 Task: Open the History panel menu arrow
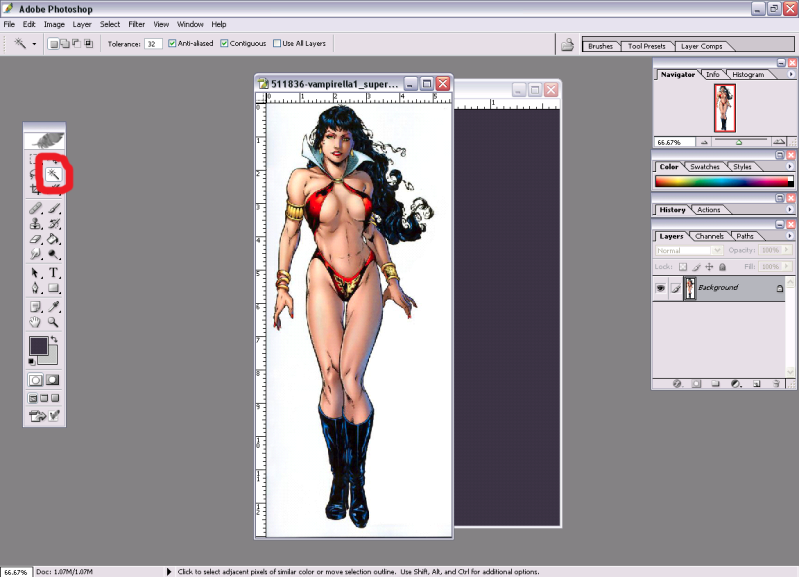[x=790, y=209]
